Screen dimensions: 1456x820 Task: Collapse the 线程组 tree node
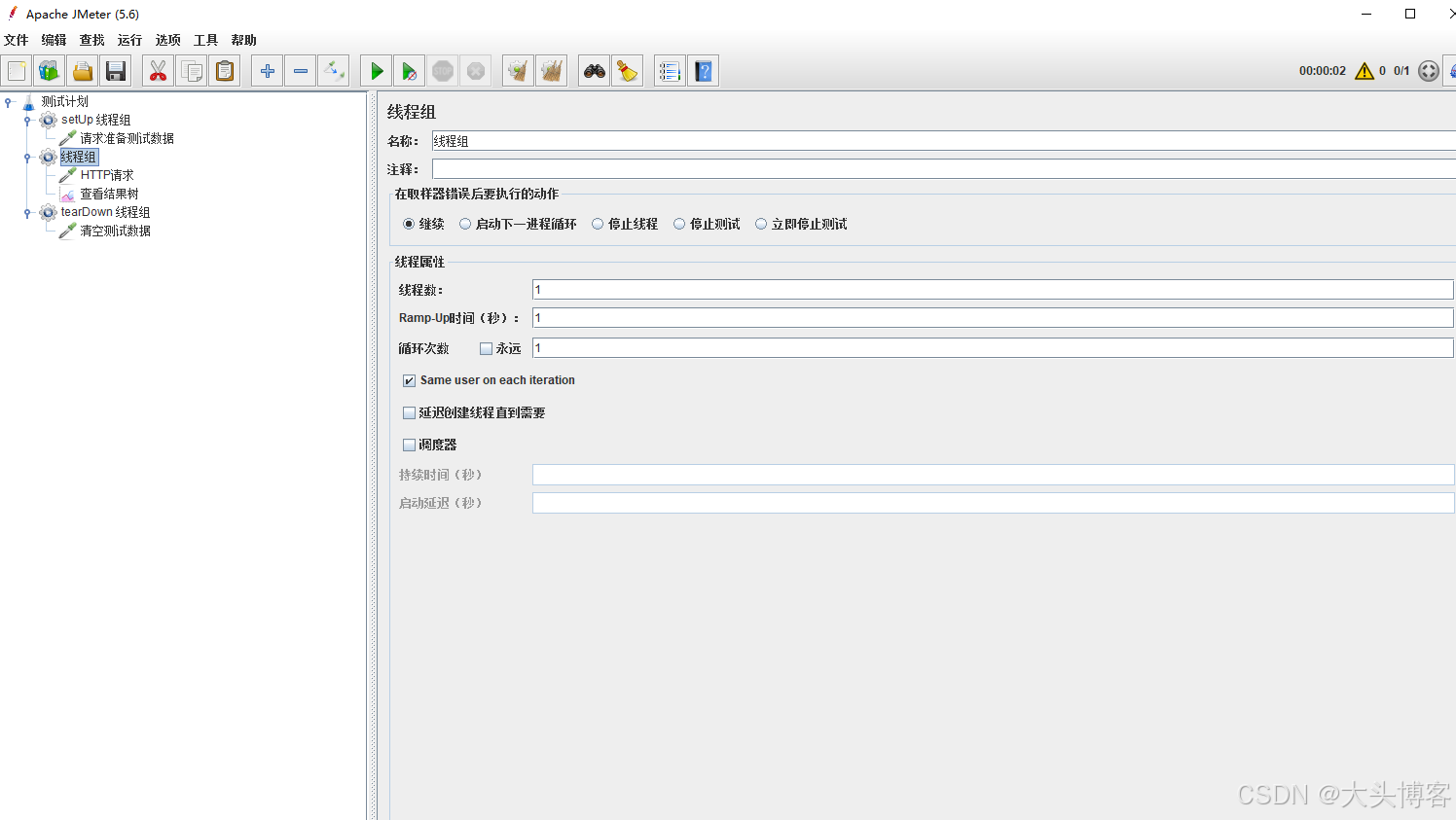[x=27, y=158]
